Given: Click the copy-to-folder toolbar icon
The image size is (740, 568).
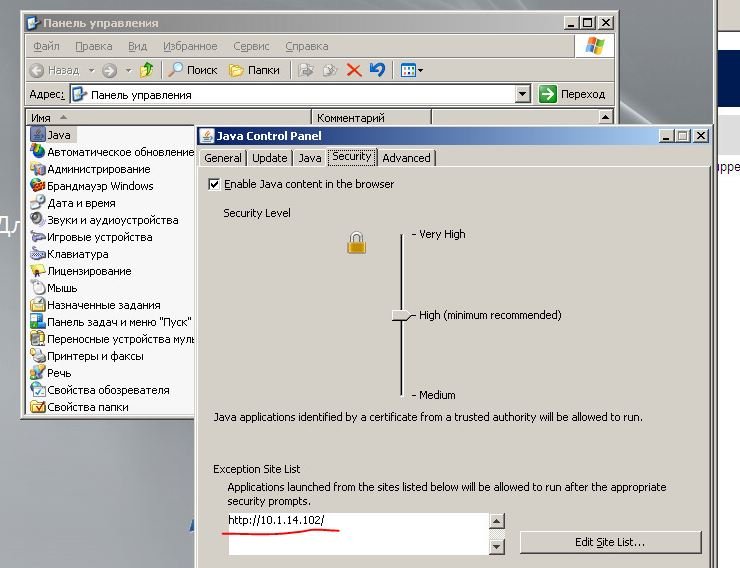Looking at the screenshot, I should point(330,70).
